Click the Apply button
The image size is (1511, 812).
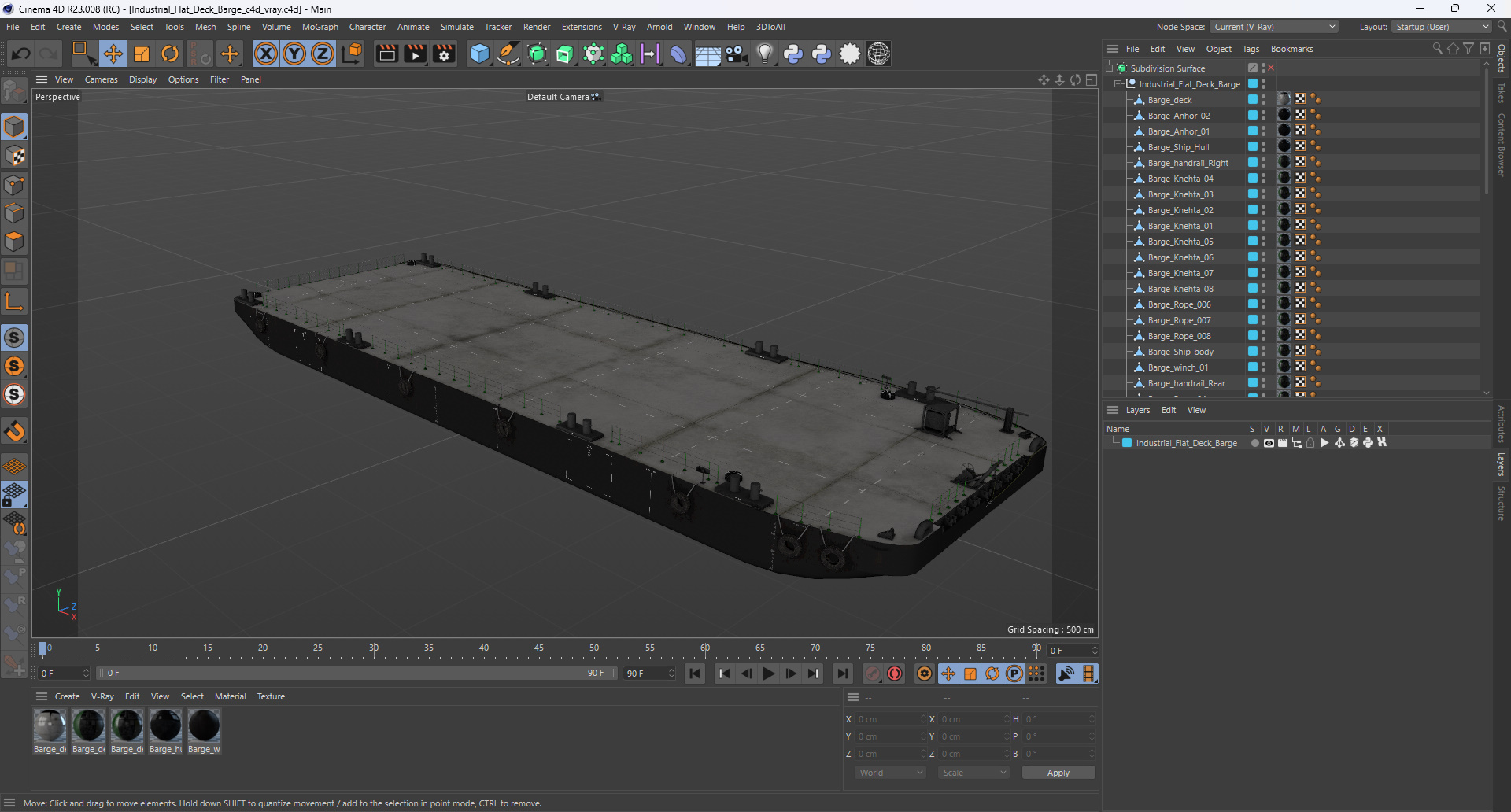click(1058, 773)
